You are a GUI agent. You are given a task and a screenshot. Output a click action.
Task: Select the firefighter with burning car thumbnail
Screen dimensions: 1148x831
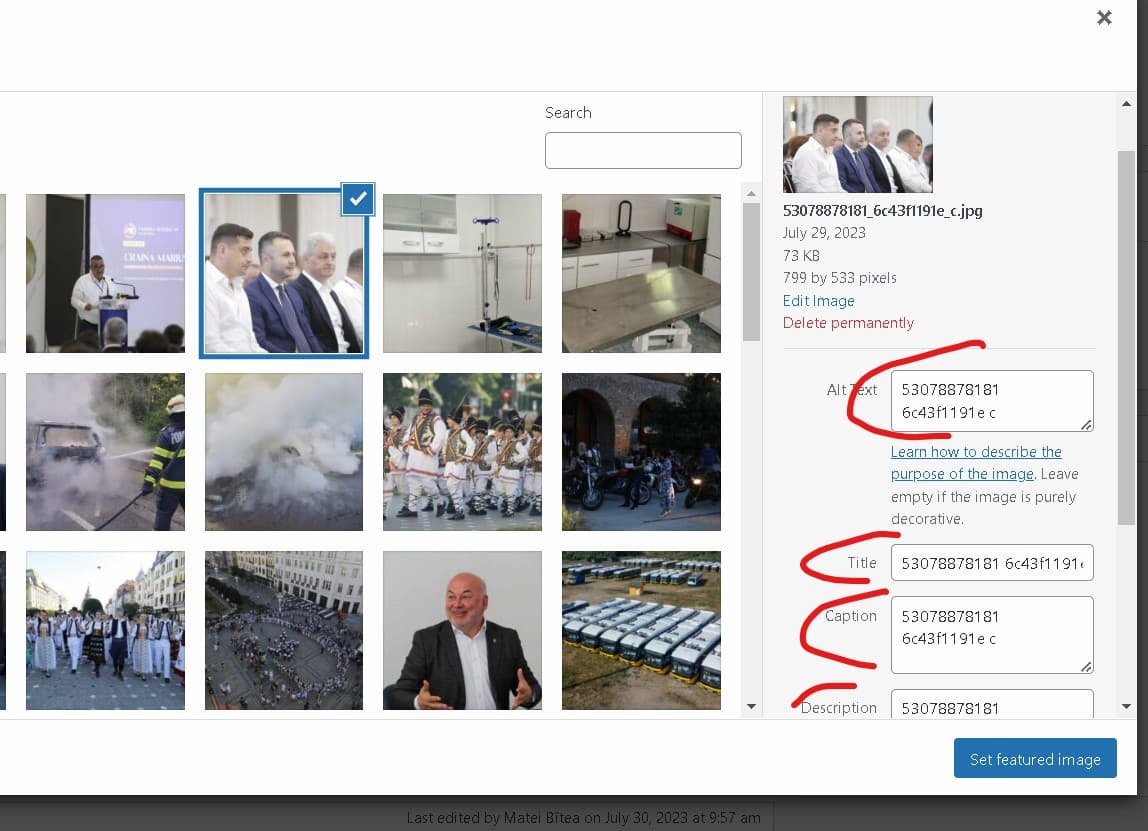coord(105,452)
